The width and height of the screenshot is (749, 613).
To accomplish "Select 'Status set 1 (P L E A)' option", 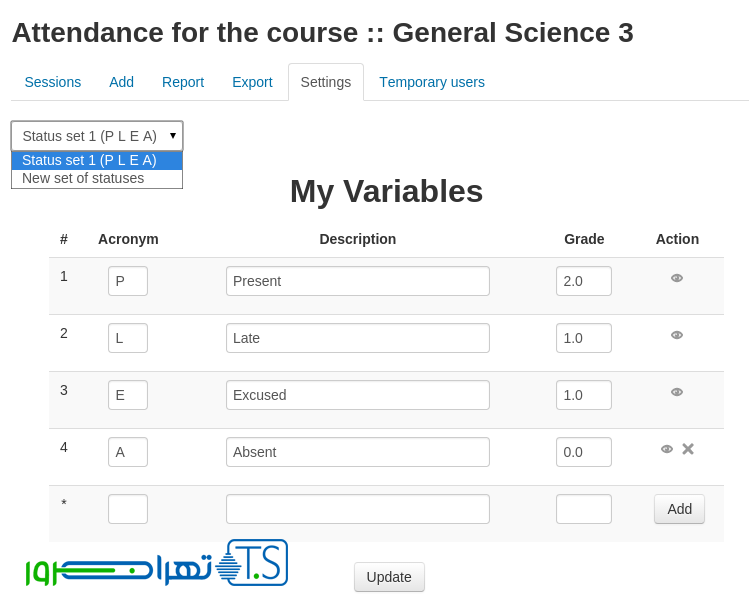I will pyautogui.click(x=96, y=160).
